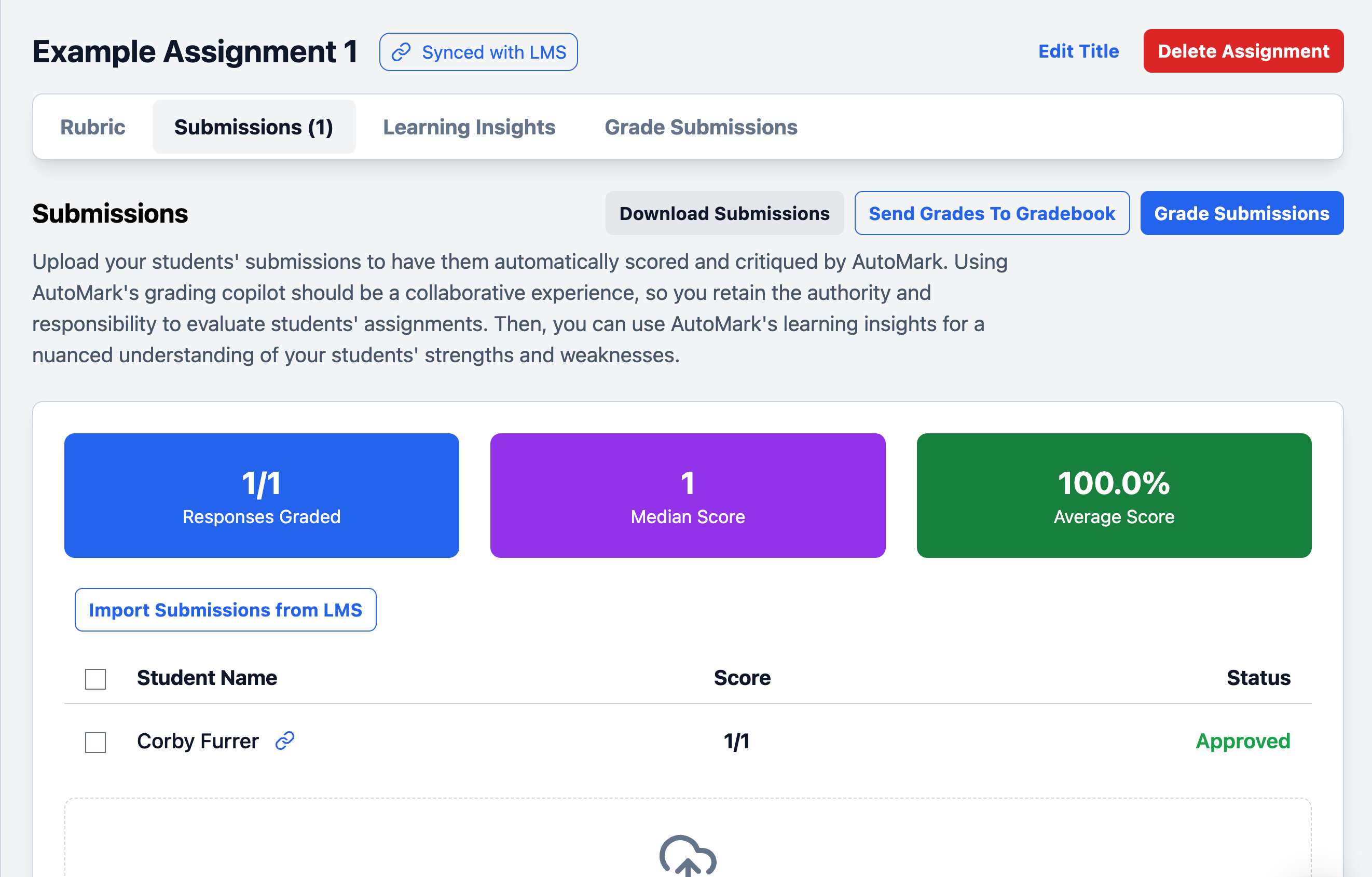
Task: Open Corby Furrer's submission row
Action: point(197,740)
